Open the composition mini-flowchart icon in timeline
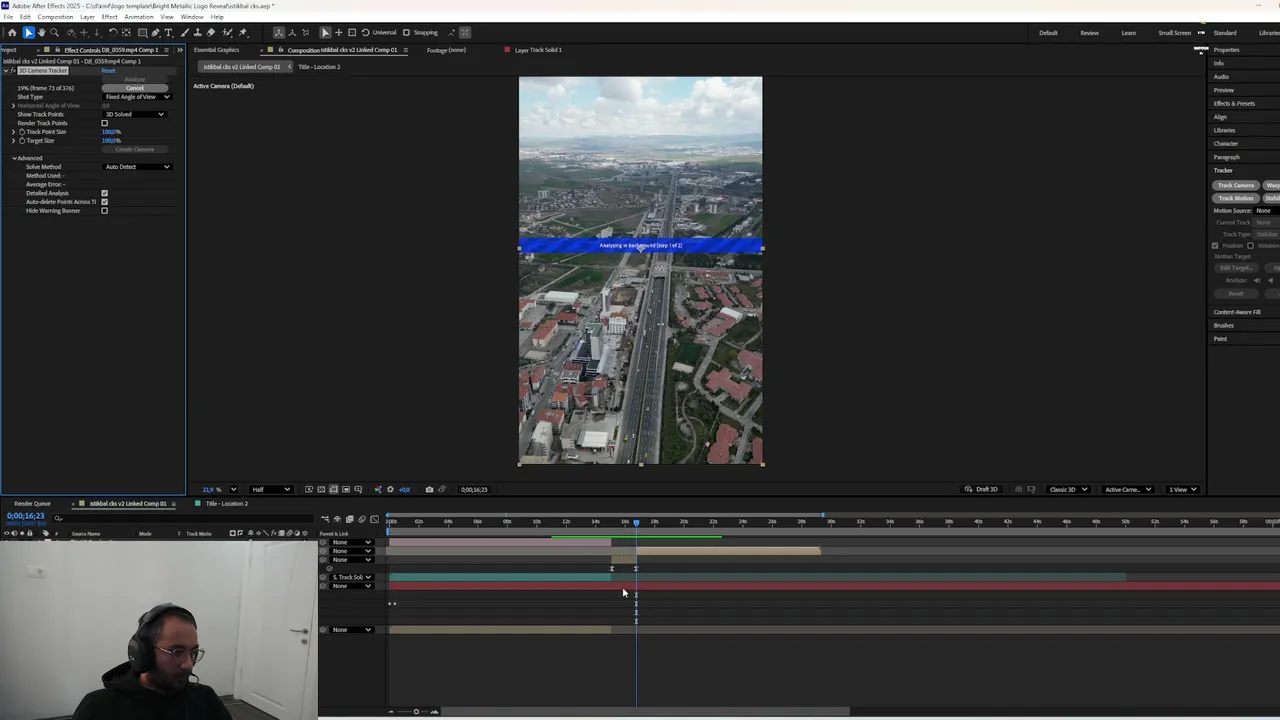Viewport: 1280px width, 720px height. point(325,519)
